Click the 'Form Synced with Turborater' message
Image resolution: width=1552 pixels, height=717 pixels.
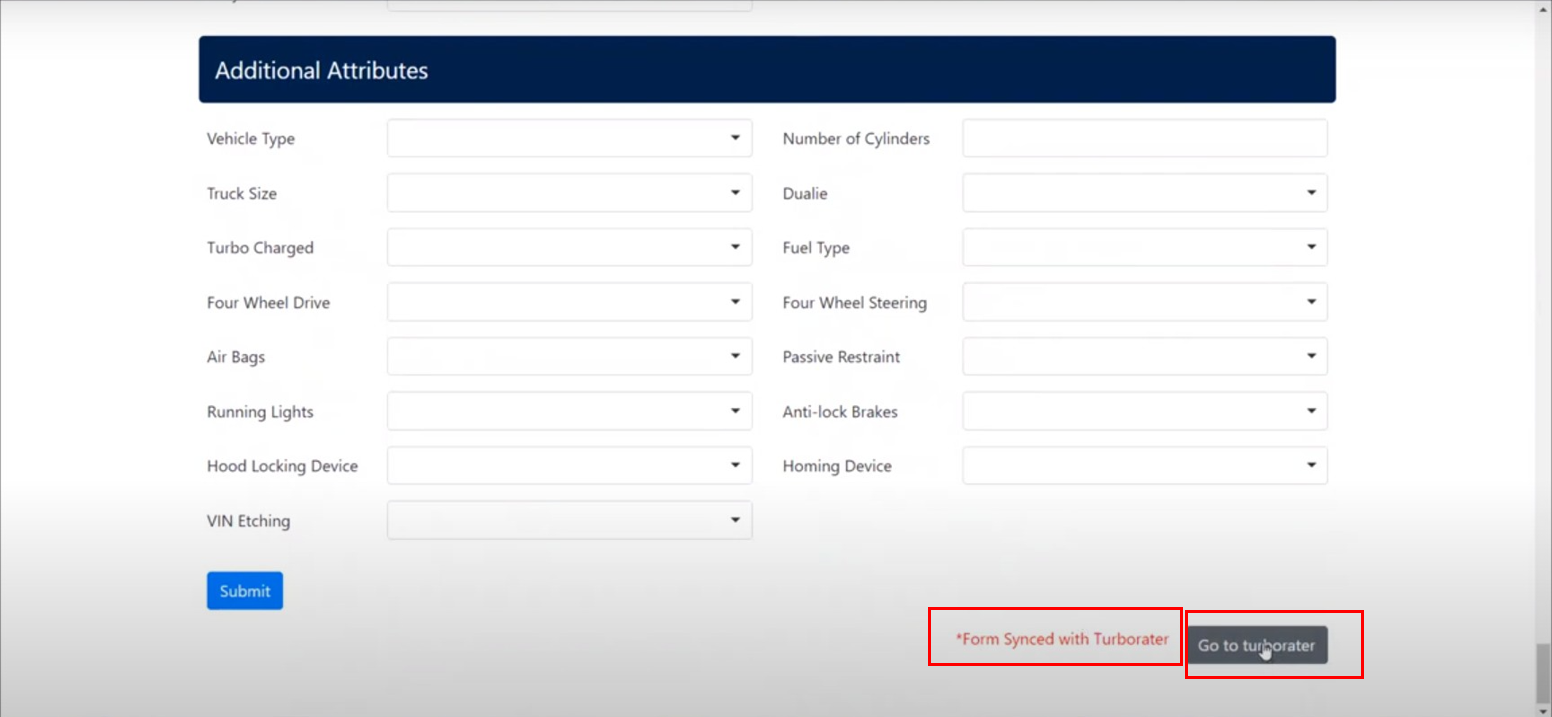click(x=1062, y=639)
